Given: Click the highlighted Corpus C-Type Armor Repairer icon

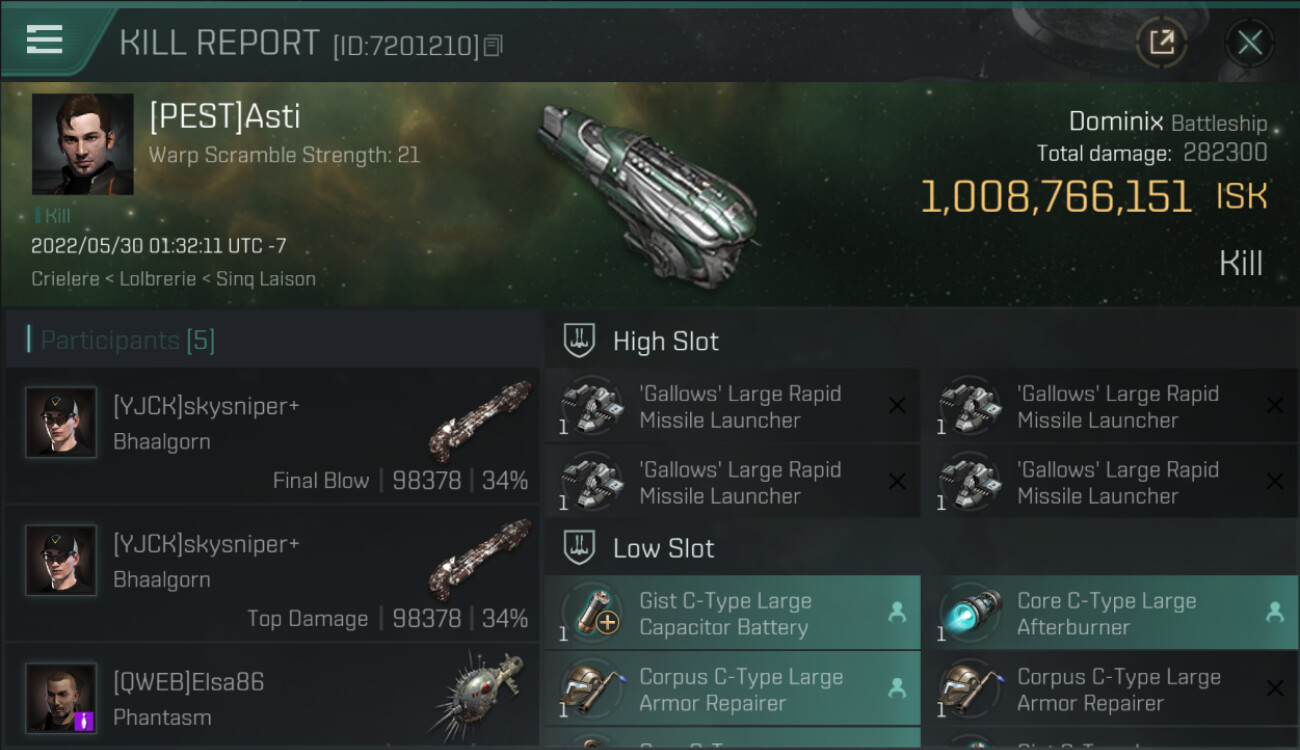Looking at the screenshot, I should (x=591, y=689).
